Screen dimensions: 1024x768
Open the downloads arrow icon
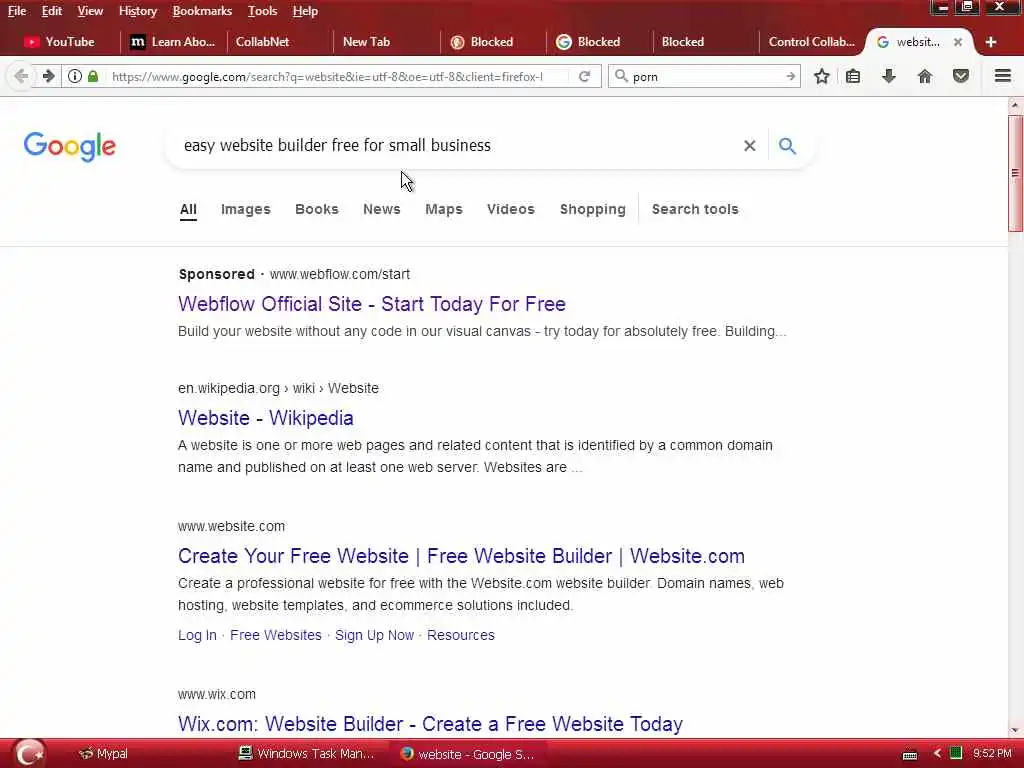(889, 76)
